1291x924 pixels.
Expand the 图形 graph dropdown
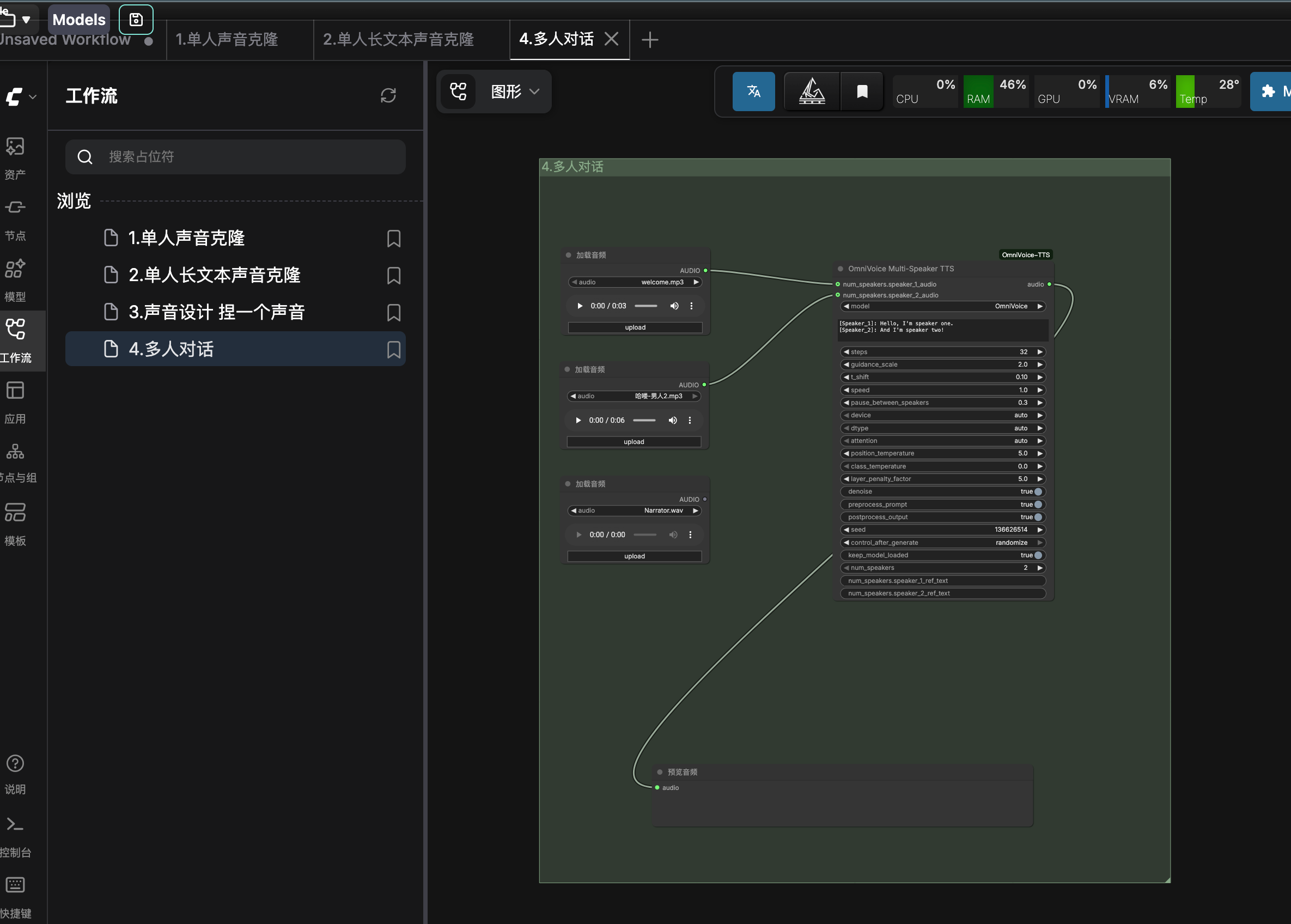[514, 92]
